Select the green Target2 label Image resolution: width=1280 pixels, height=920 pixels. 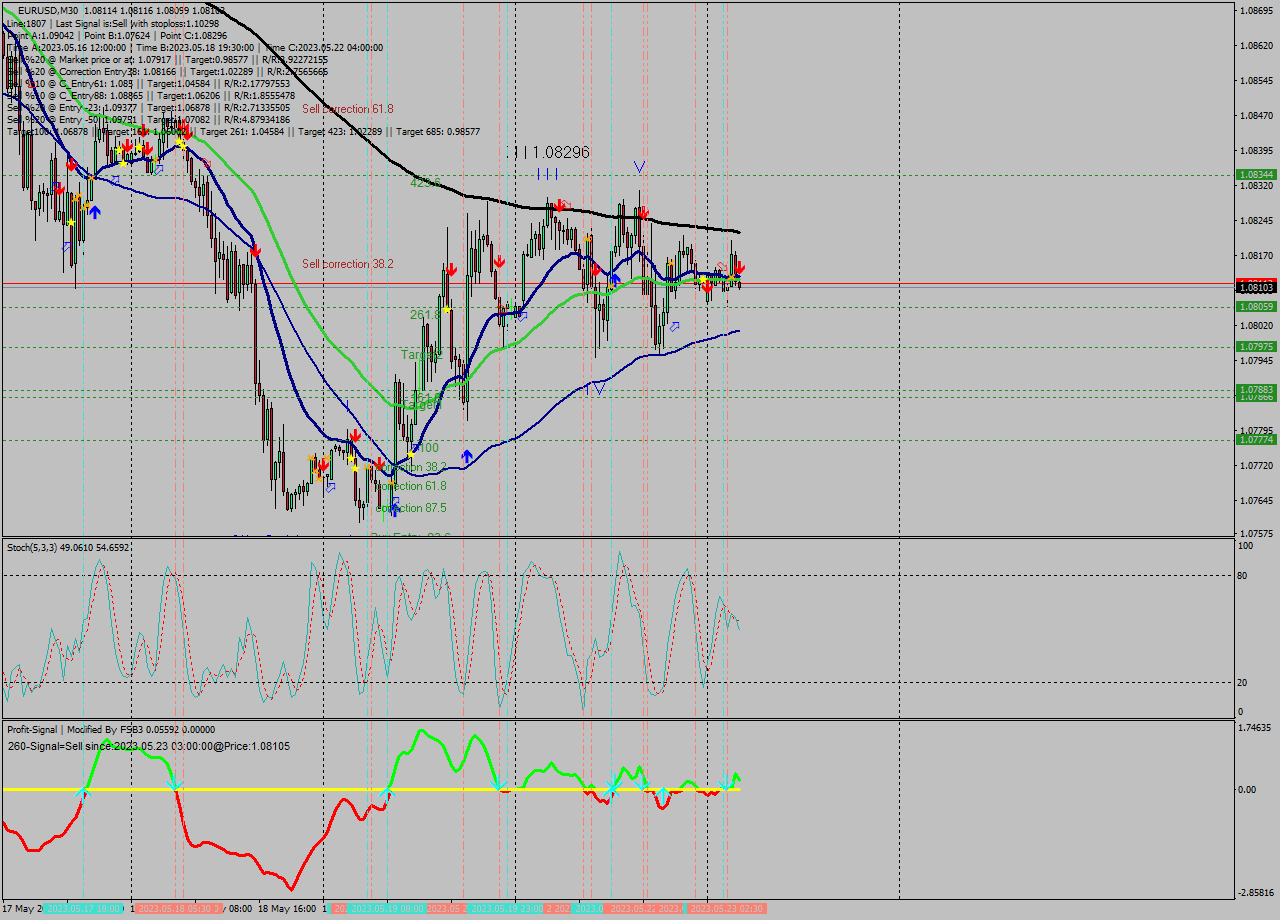tap(421, 354)
